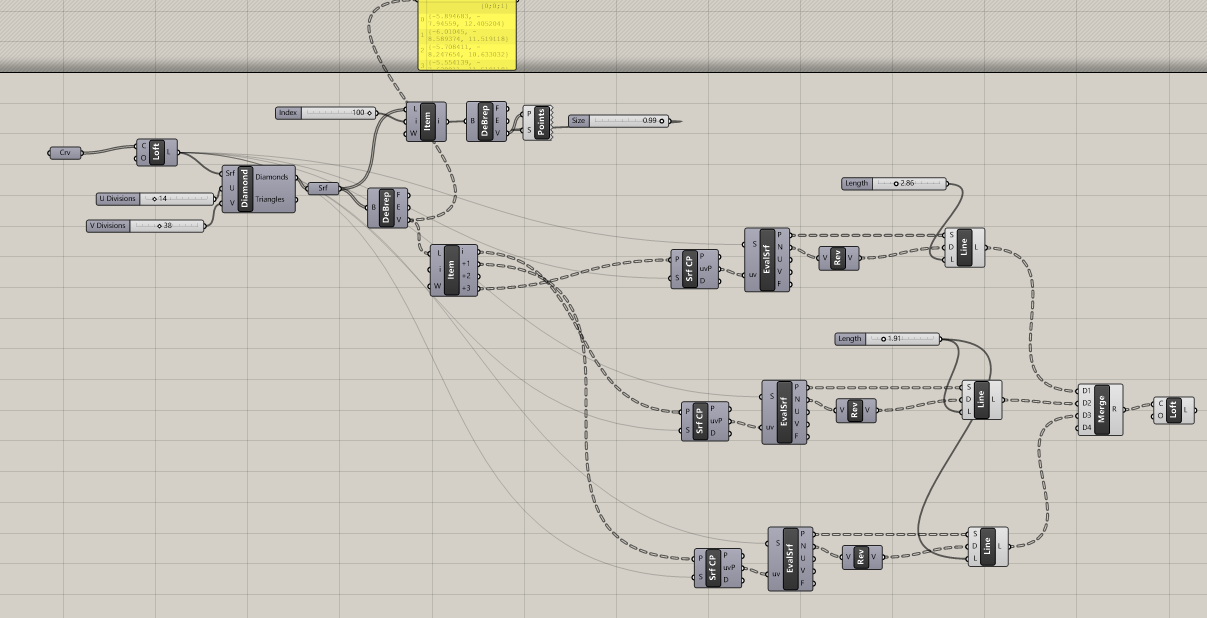This screenshot has width=1207, height=618.
Task: Click the Item component with +1 output
Action: coord(451,270)
